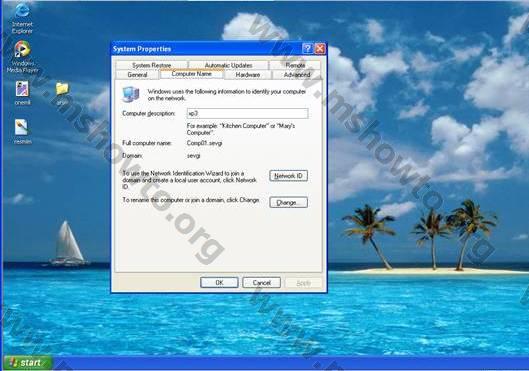Image resolution: width=529 pixels, height=371 pixels.
Task: Open the Start menu
Action: [x=28, y=363]
